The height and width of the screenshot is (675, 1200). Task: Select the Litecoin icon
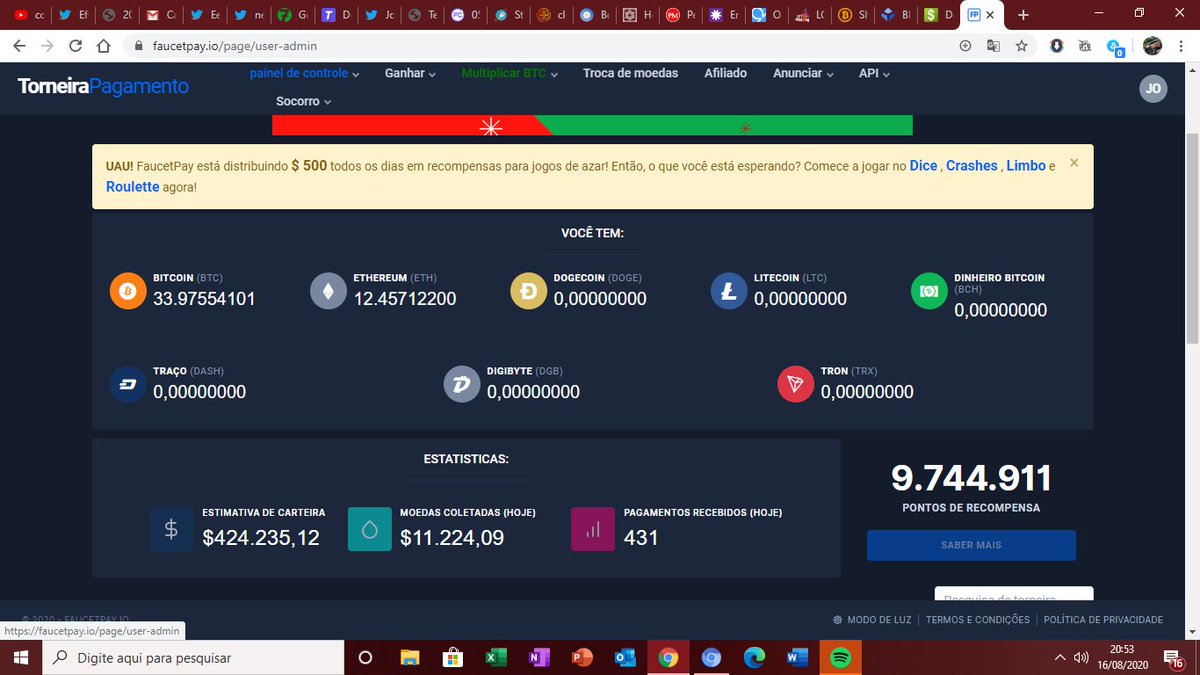(x=727, y=291)
